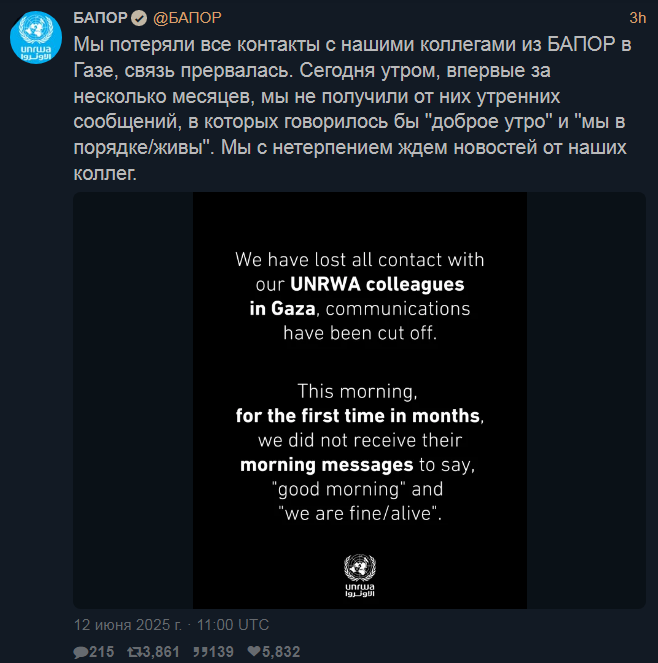This screenshot has height=663, width=658.
Task: Like the post with the heart icon
Action: coord(254,651)
